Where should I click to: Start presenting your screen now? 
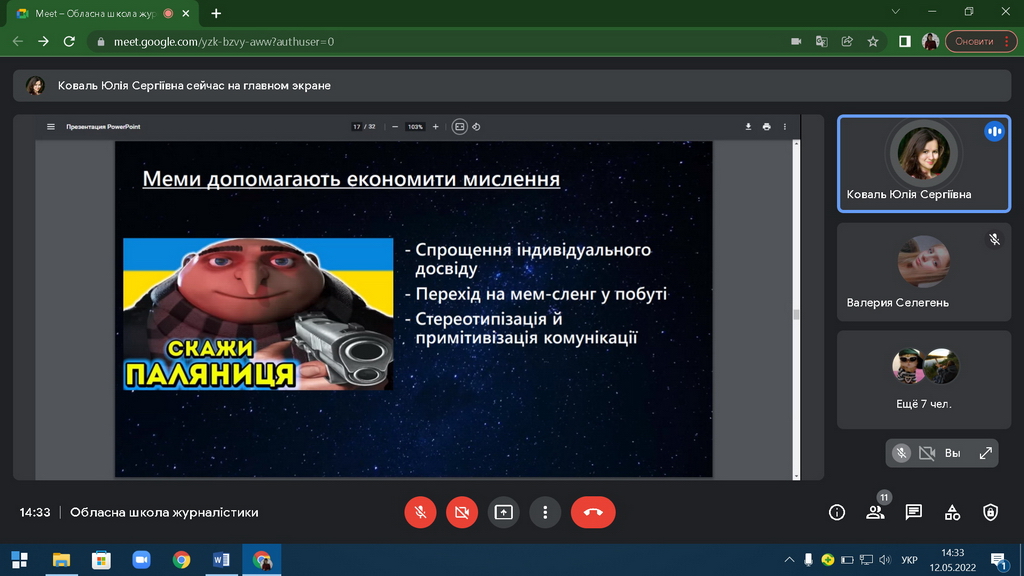click(x=504, y=513)
